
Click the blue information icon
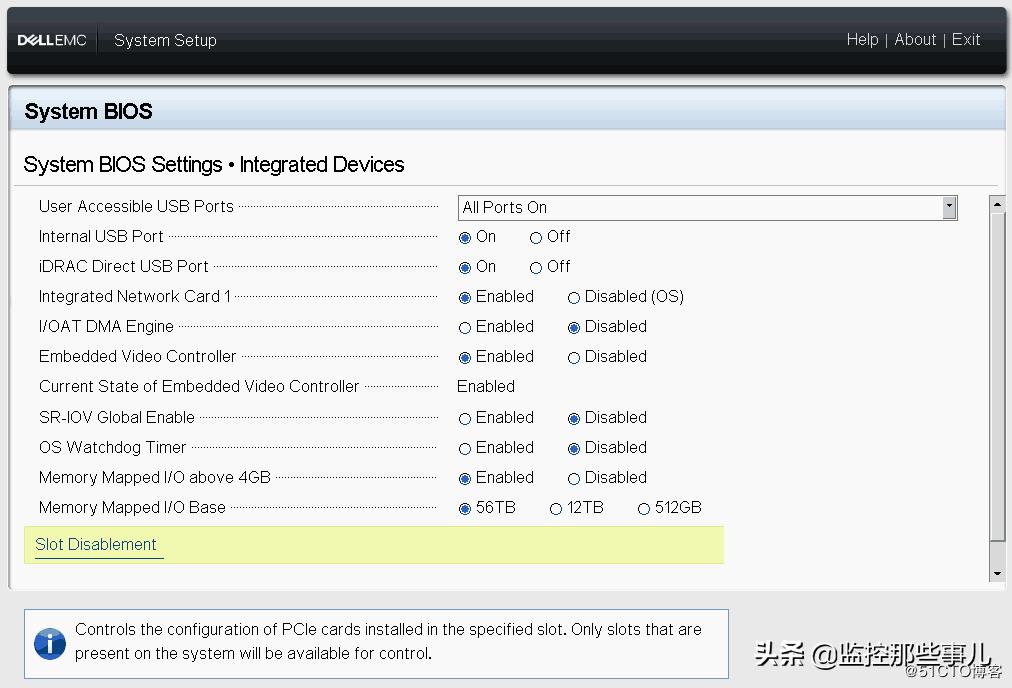pyautogui.click(x=50, y=643)
